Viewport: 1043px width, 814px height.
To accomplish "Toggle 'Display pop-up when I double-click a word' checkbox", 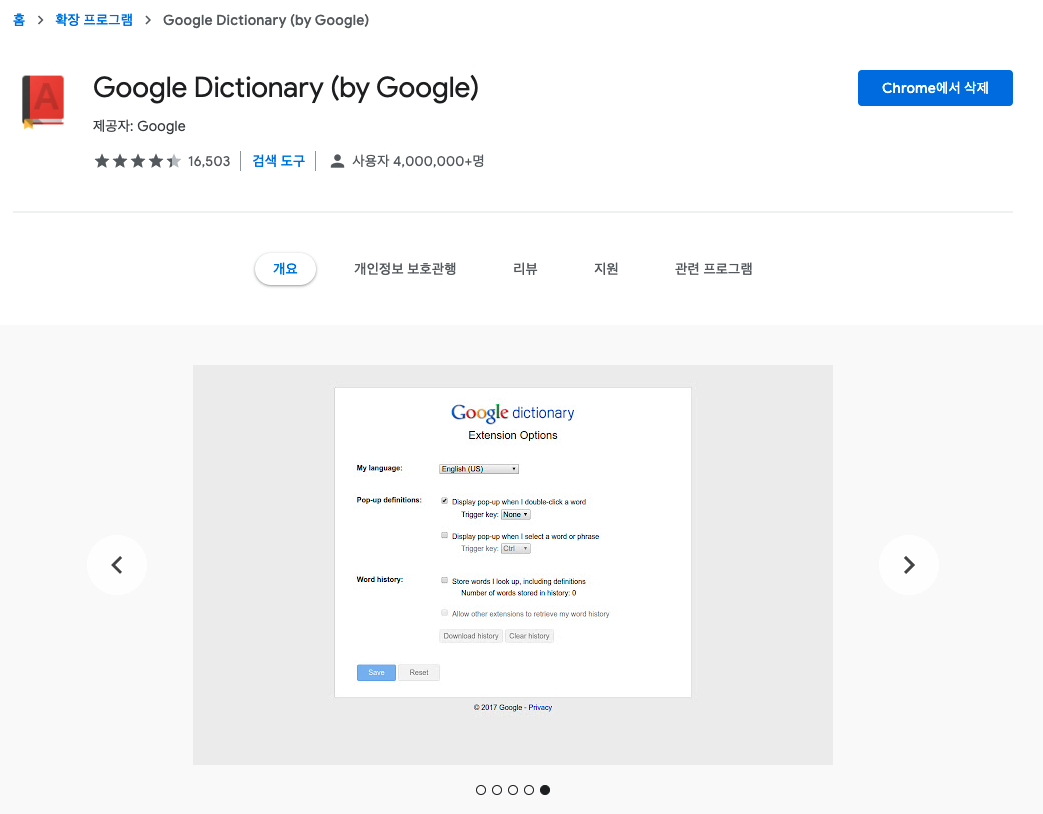I will 444,501.
